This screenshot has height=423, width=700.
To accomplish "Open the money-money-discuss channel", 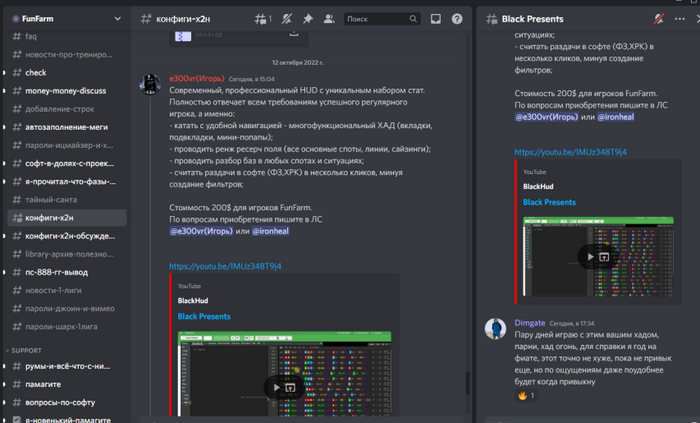I will point(67,91).
